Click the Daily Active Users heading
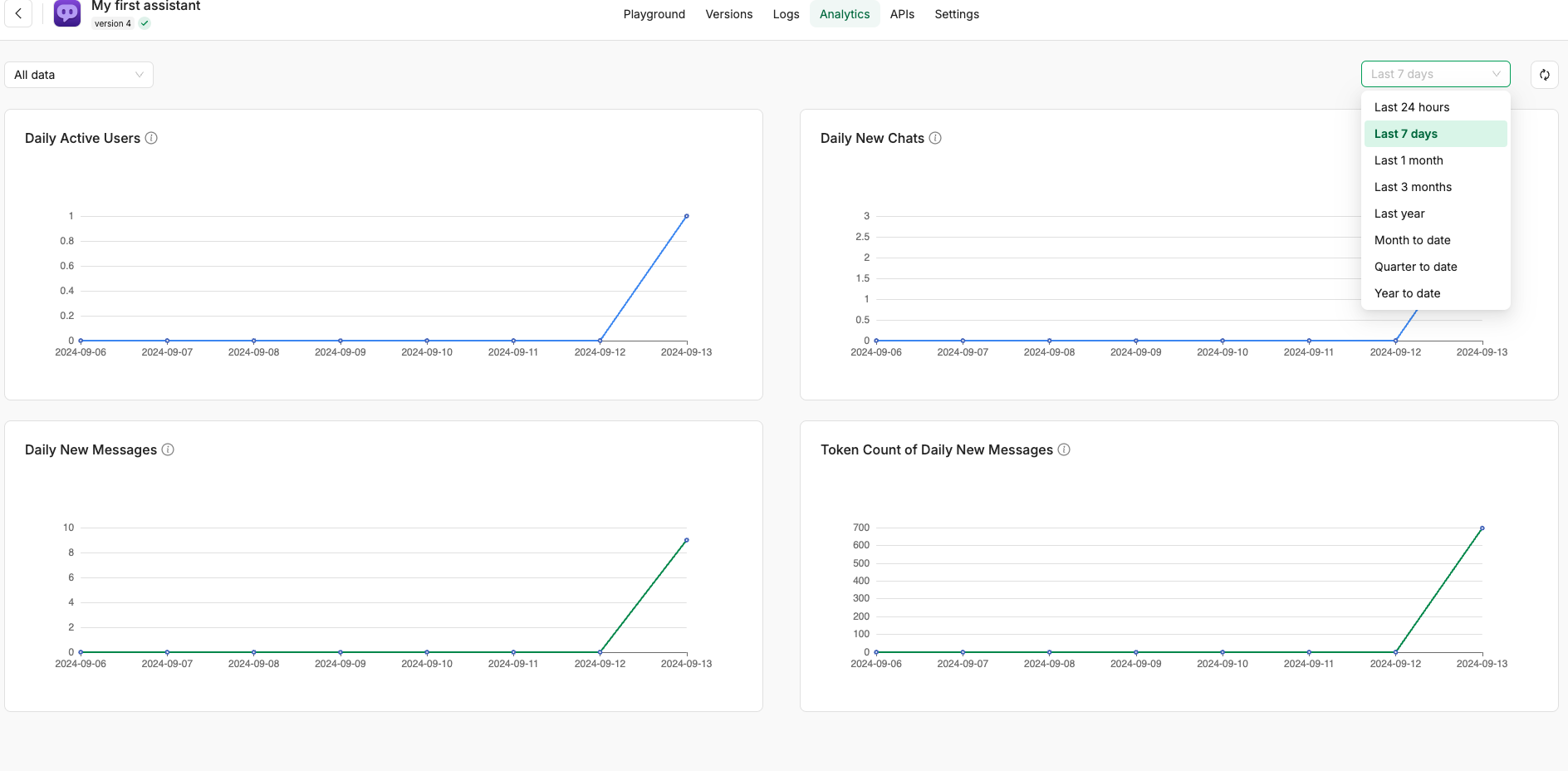Screen dimensions: 1568x771 click(x=82, y=138)
